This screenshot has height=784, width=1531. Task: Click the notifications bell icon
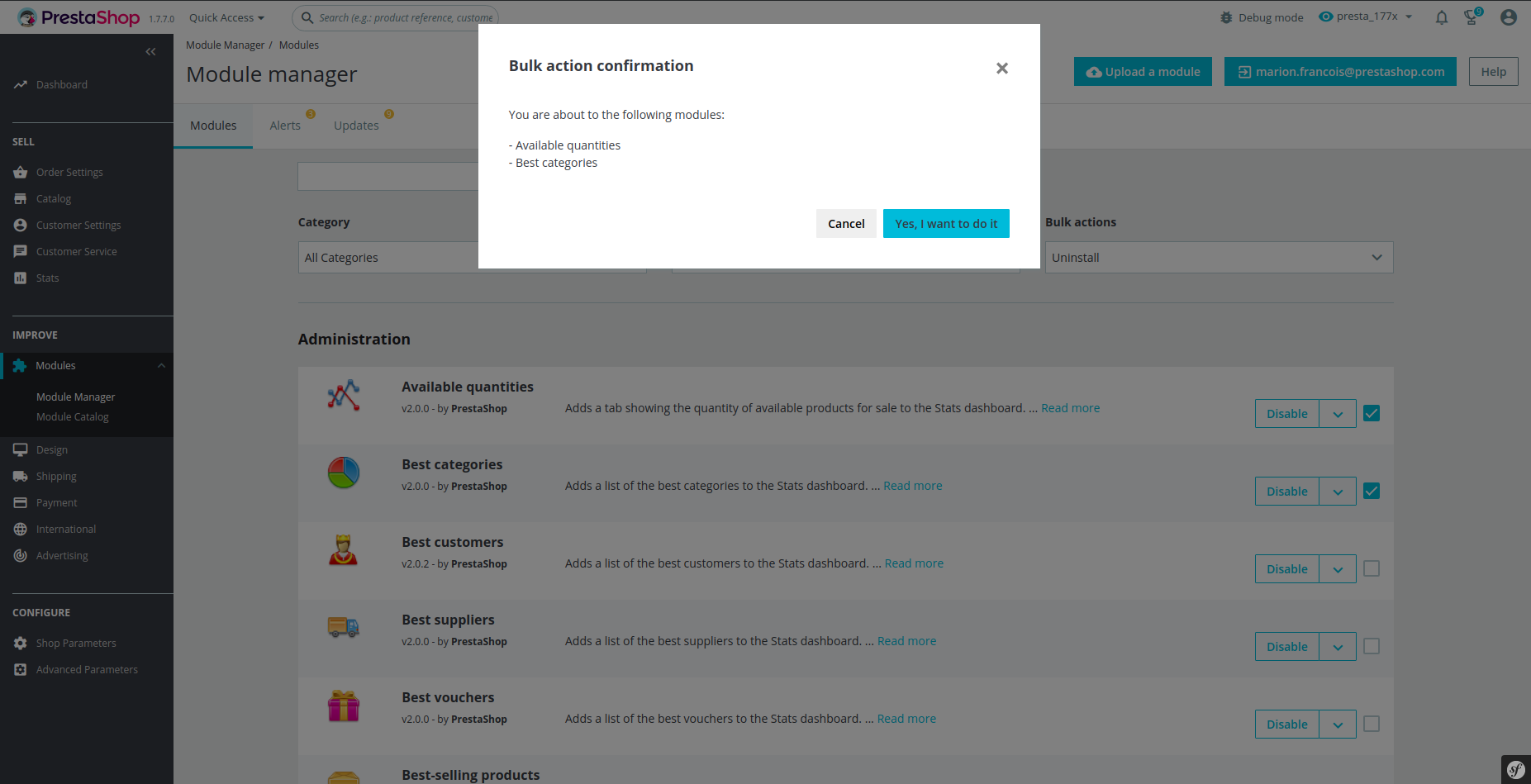tap(1441, 17)
